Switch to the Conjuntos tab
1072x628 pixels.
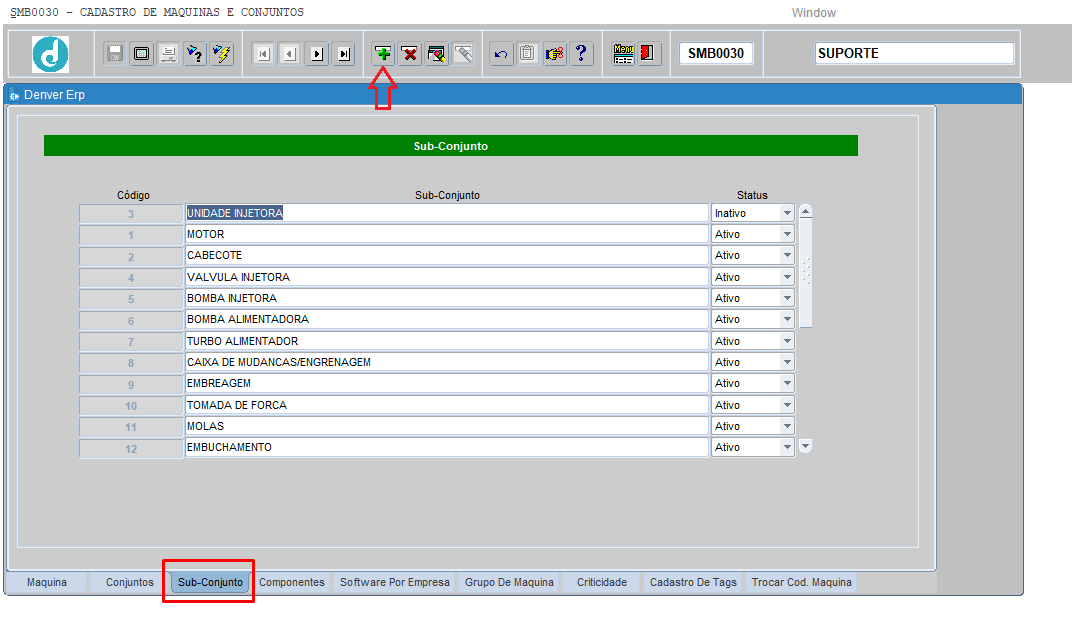point(130,582)
